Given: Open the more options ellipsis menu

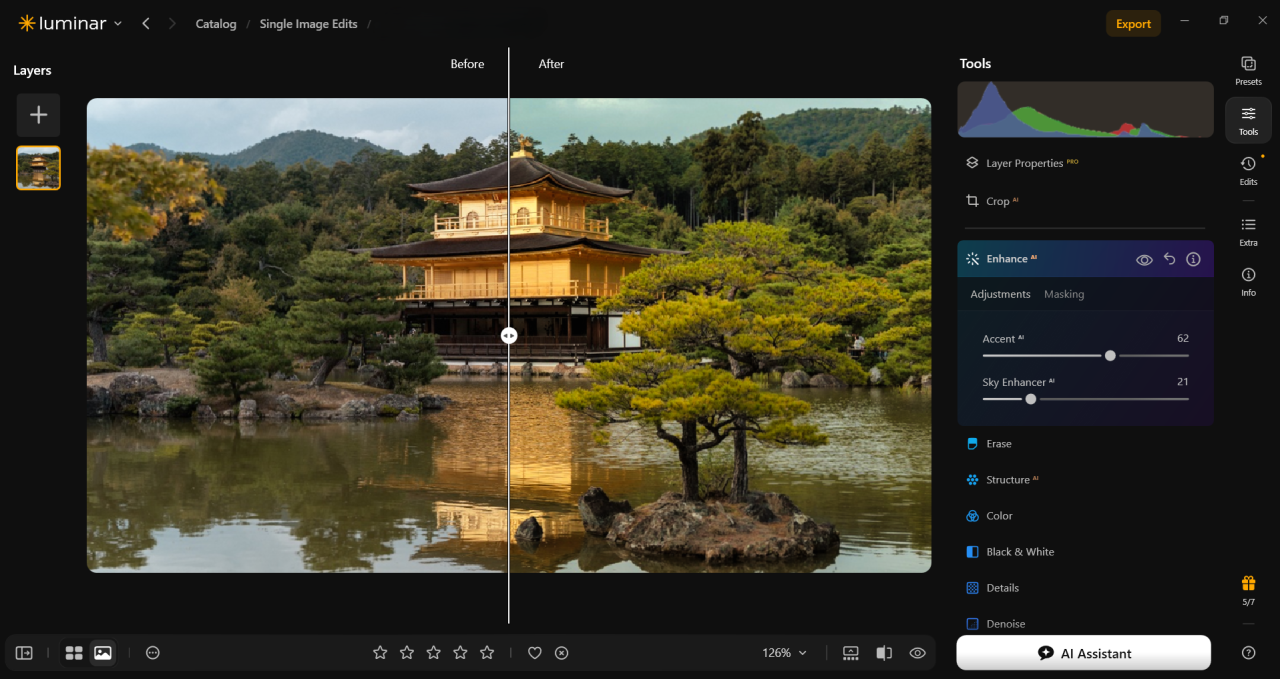Looking at the screenshot, I should [153, 653].
